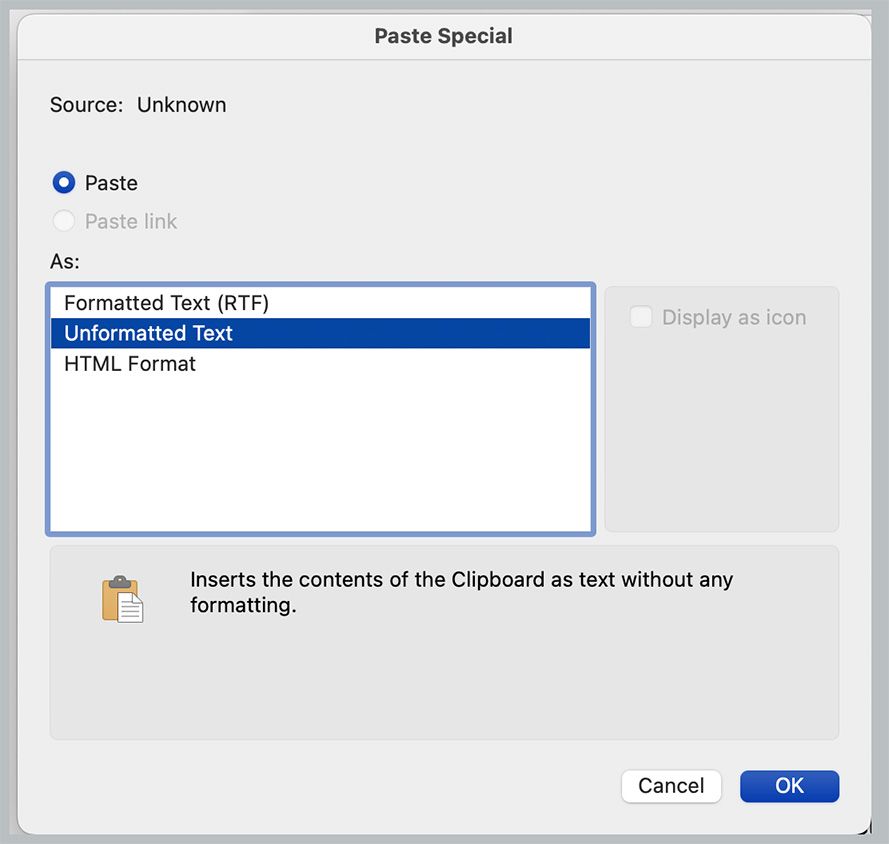Pick HTML Format as the paste type
This screenshot has width=889, height=844.
click(129, 364)
